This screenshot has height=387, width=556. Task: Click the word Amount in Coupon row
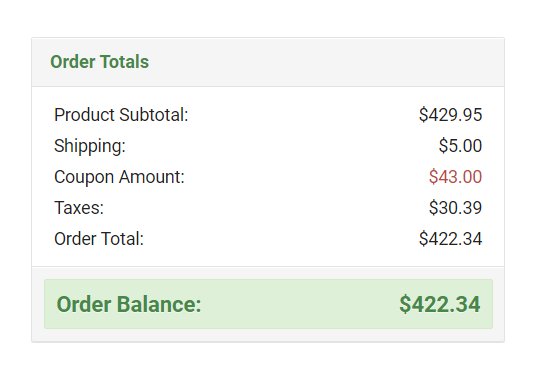click(x=151, y=177)
